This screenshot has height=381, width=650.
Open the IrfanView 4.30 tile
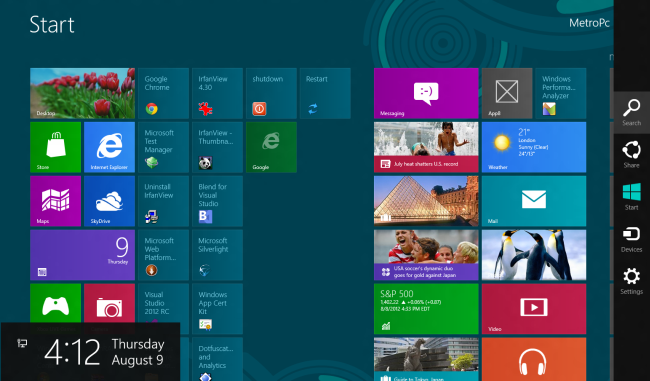tap(217, 93)
